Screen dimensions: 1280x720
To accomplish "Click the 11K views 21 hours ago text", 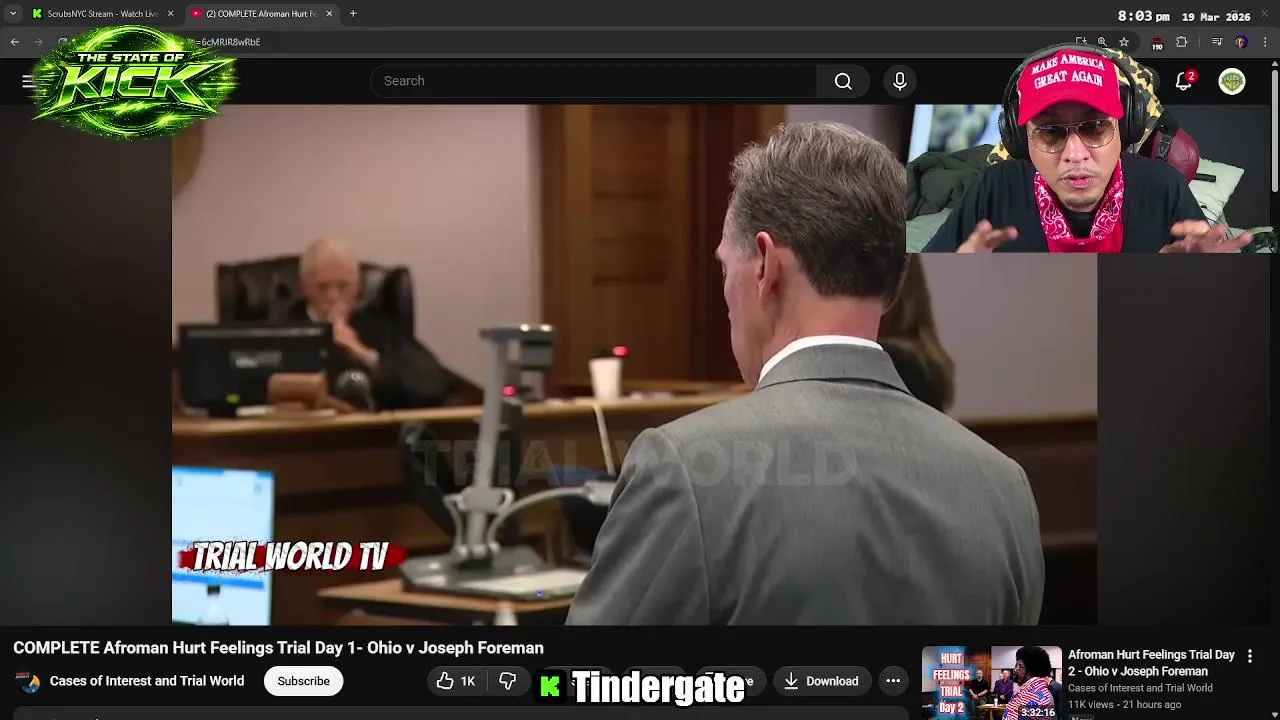I will tap(1124, 705).
